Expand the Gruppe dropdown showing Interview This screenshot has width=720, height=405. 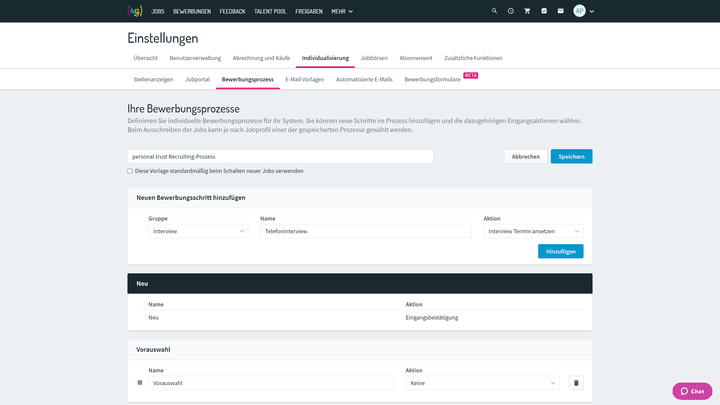click(198, 231)
